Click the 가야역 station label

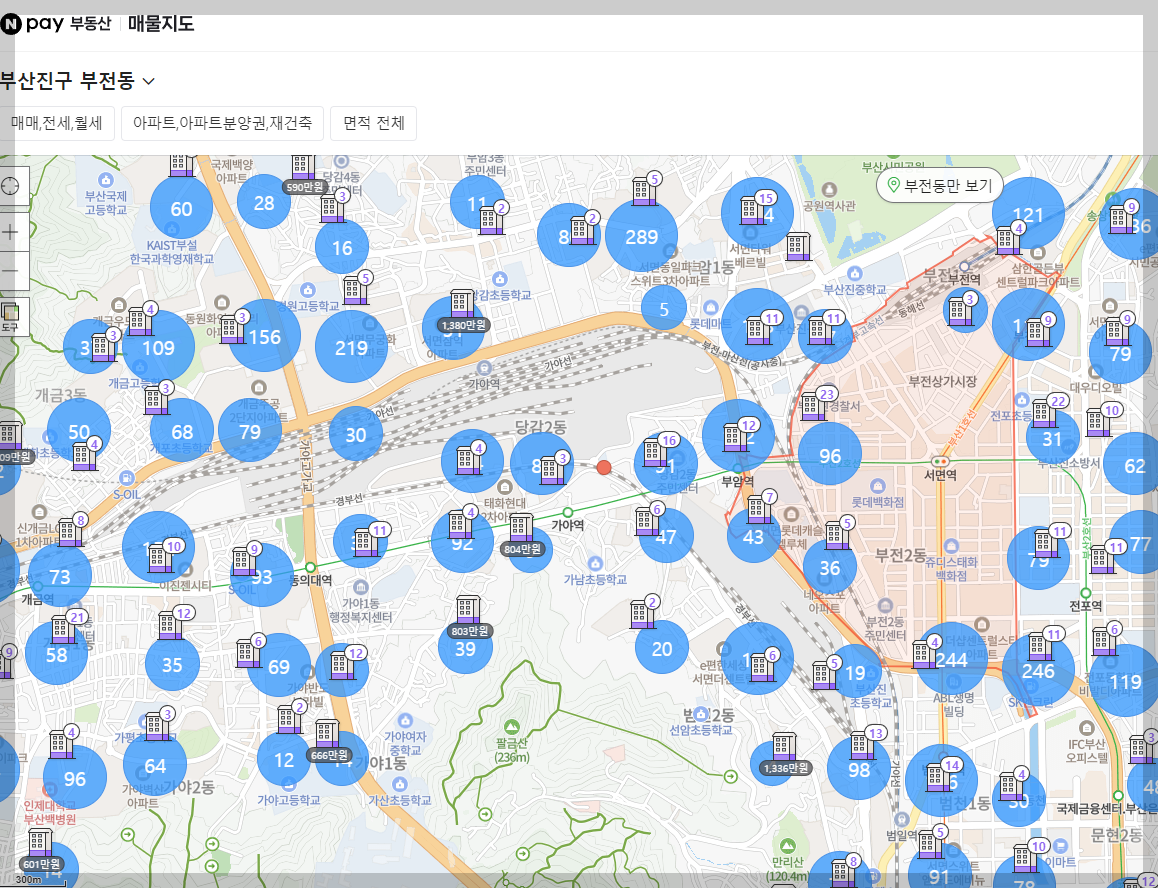[568, 525]
